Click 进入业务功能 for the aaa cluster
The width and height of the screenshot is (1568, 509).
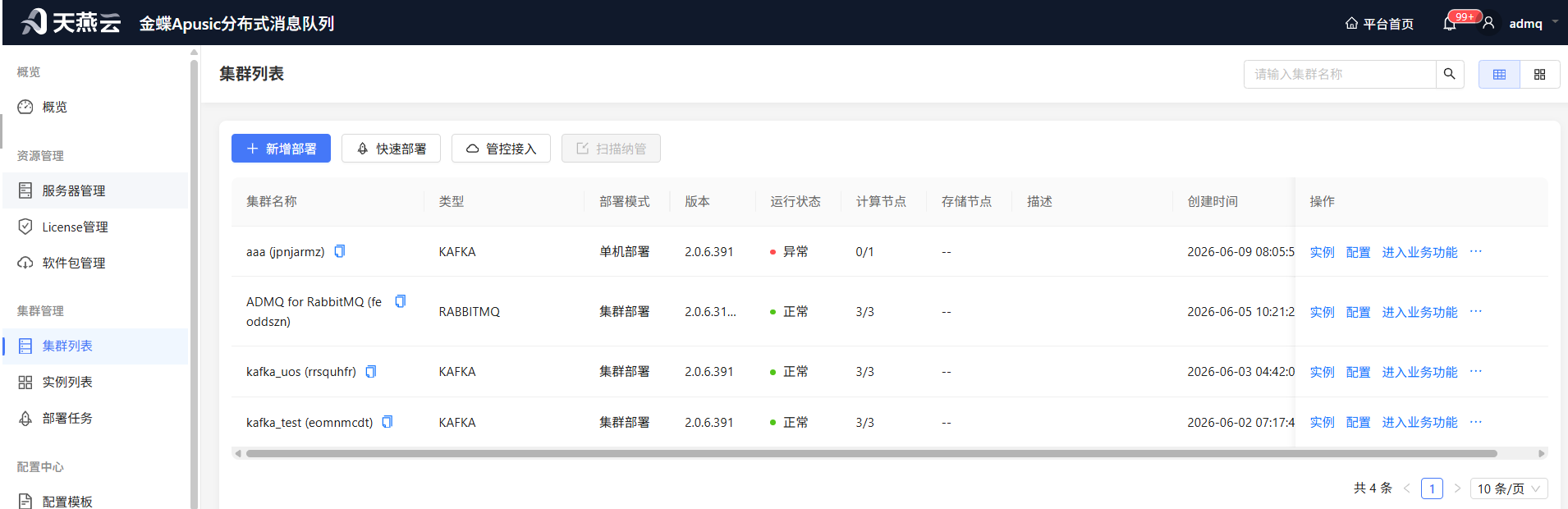(x=1419, y=252)
